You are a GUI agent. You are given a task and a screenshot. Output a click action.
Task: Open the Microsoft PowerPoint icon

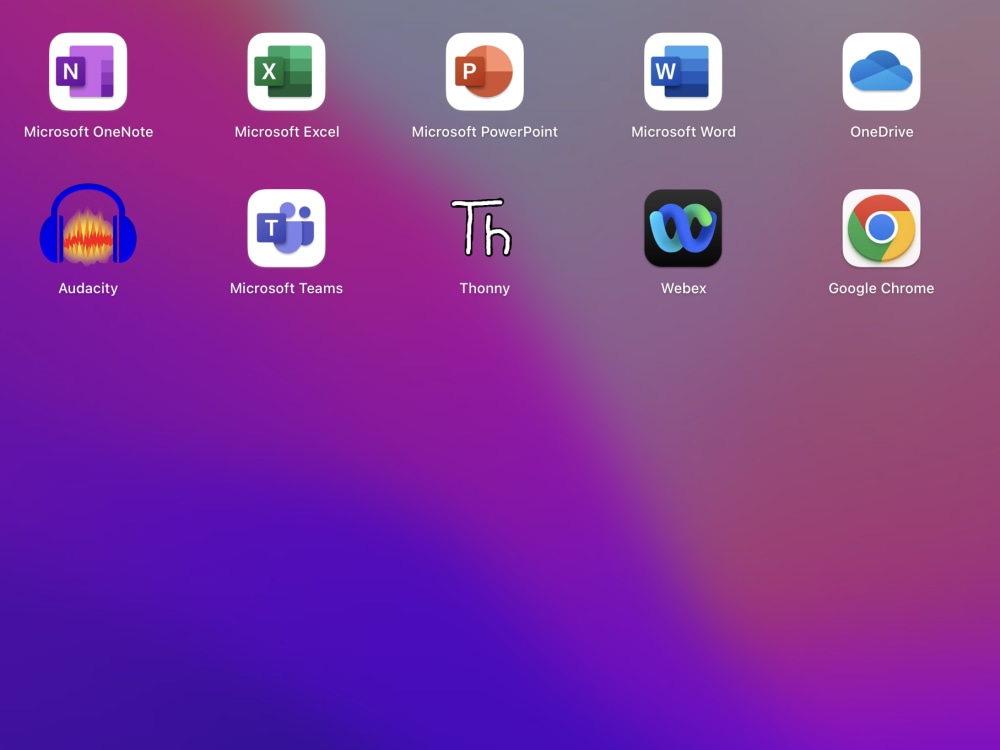coord(485,71)
